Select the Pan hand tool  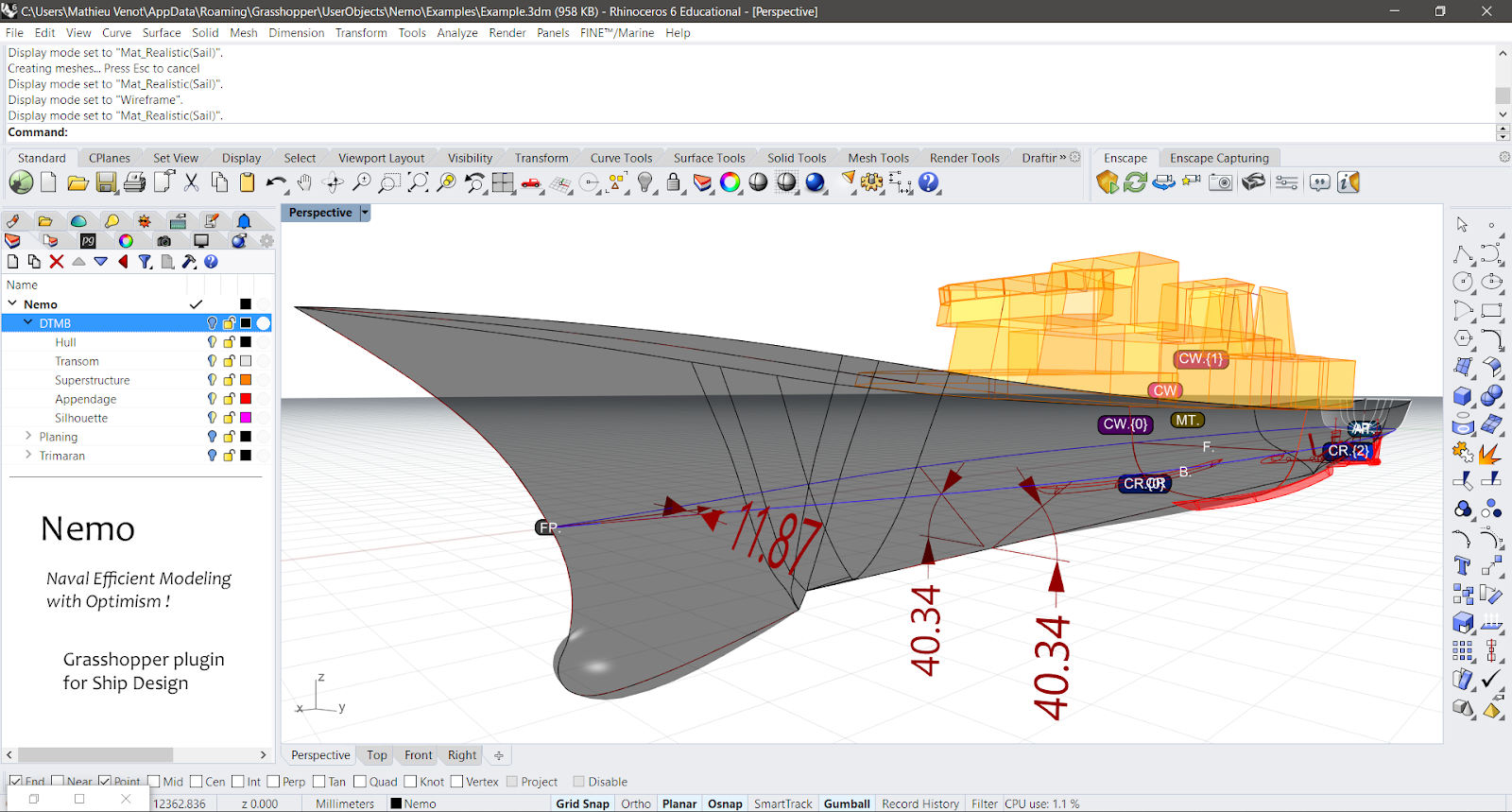pyautogui.click(x=304, y=182)
